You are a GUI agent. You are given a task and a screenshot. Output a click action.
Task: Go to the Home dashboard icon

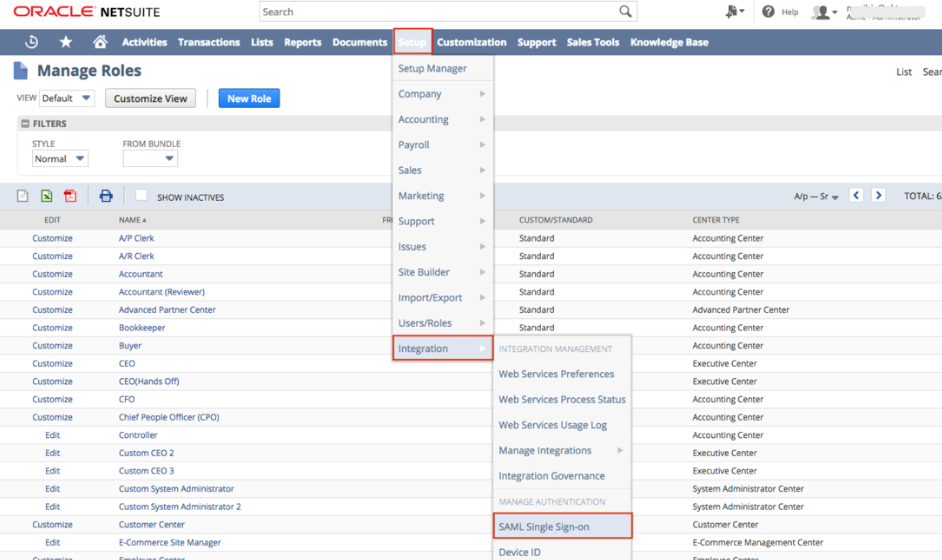(x=100, y=42)
